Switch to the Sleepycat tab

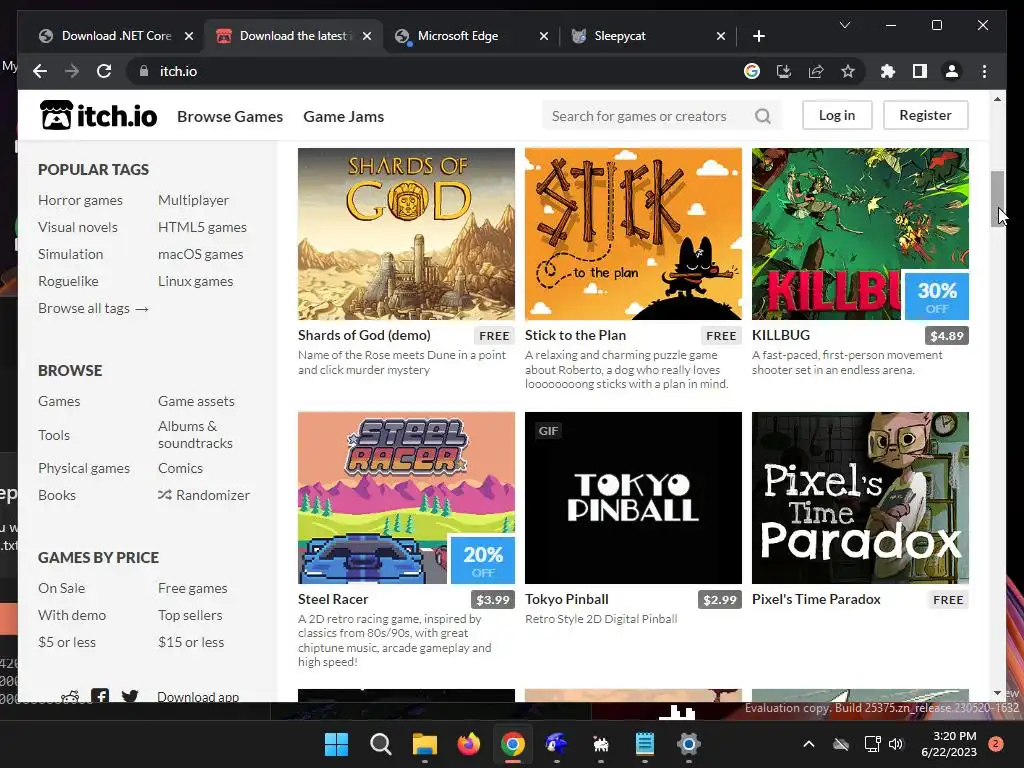coord(649,36)
